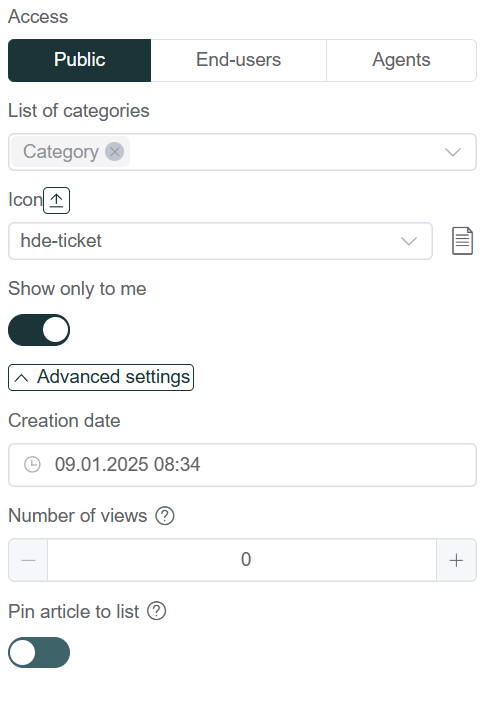The image size is (484, 719).
Task: Open help for Number of views
Action: click(x=165, y=516)
